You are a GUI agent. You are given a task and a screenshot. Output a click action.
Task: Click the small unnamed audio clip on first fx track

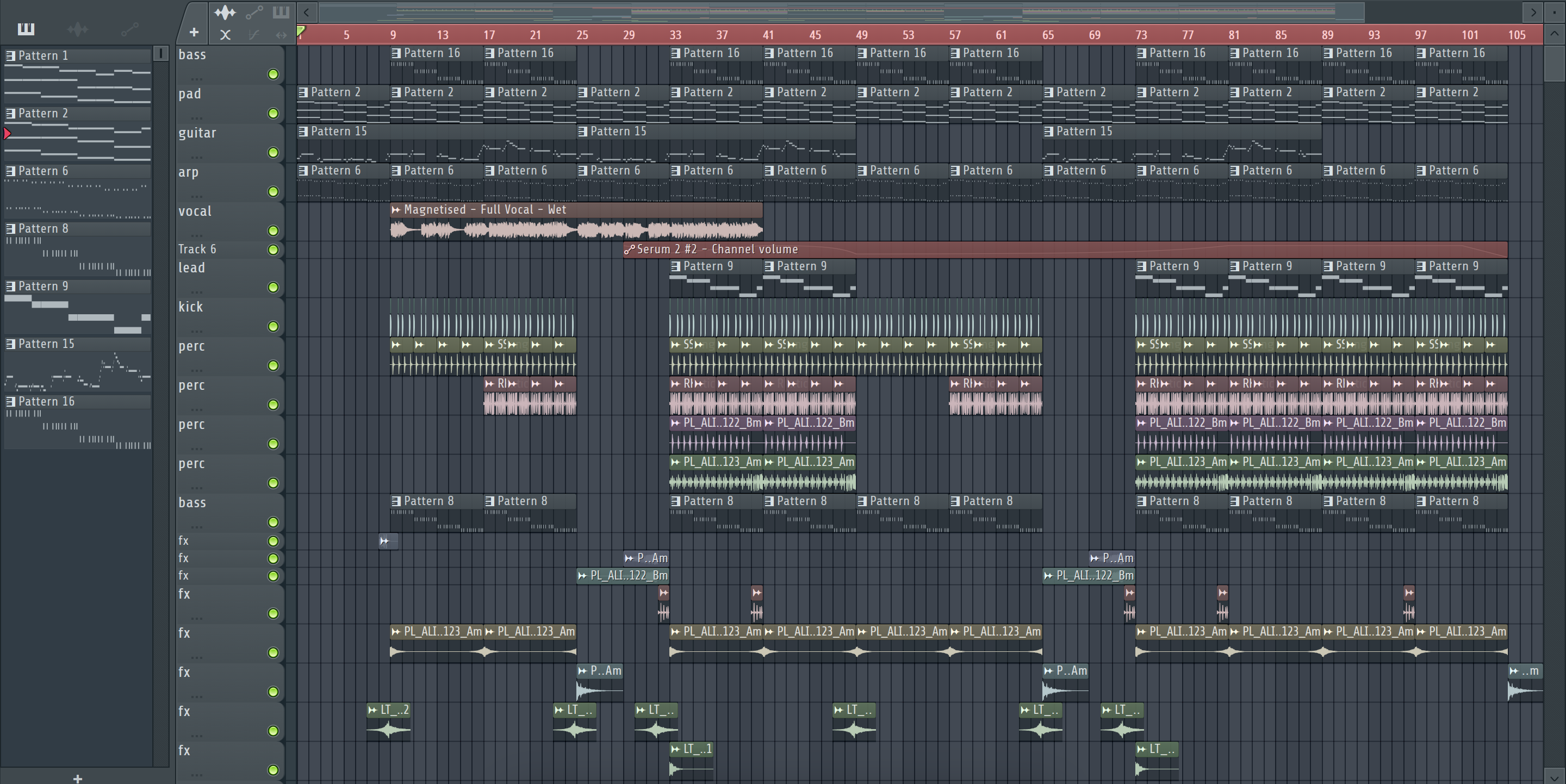point(388,540)
